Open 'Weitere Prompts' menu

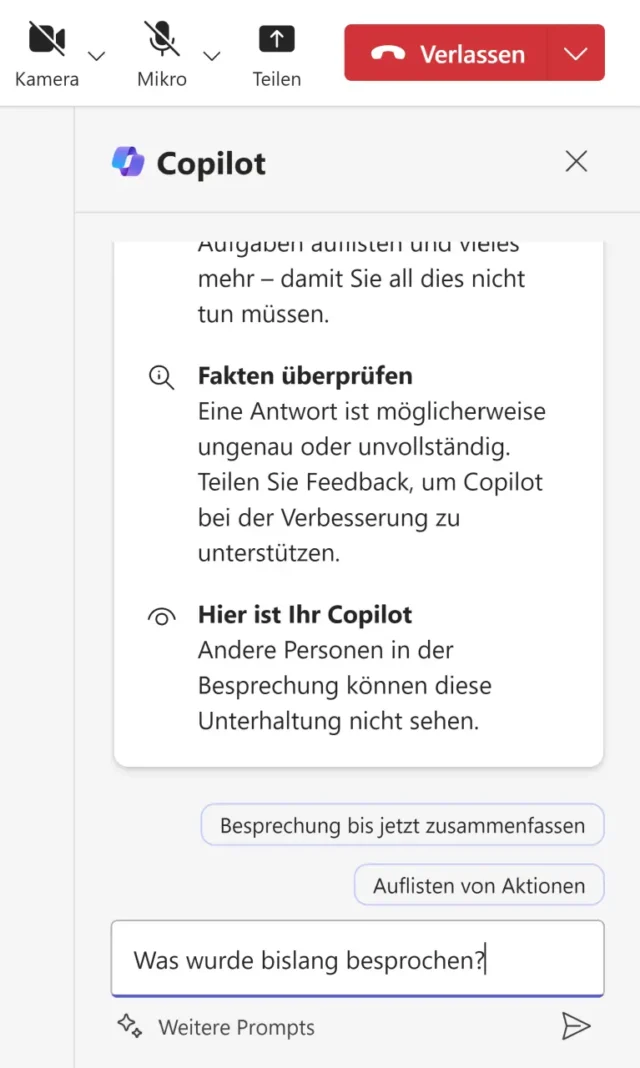[x=236, y=1027]
